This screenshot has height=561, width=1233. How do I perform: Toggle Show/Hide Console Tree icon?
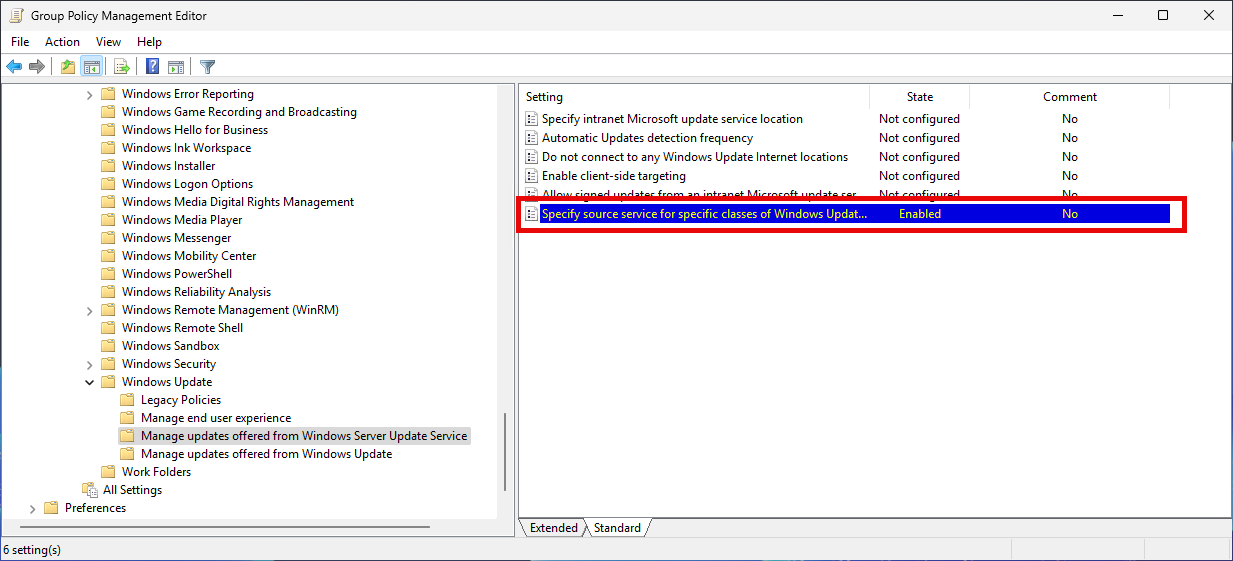91,67
